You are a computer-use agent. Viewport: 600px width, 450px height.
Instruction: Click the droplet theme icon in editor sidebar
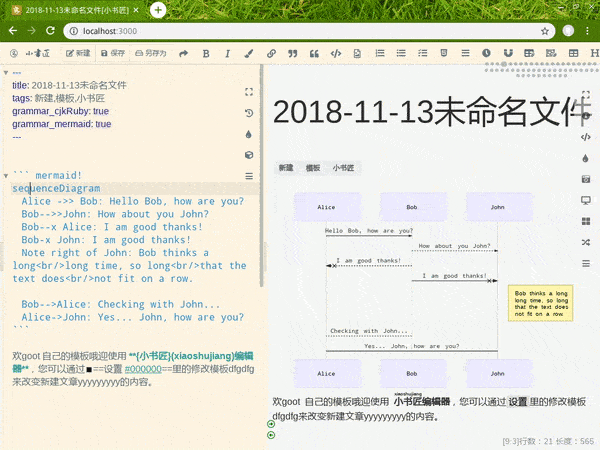249,134
